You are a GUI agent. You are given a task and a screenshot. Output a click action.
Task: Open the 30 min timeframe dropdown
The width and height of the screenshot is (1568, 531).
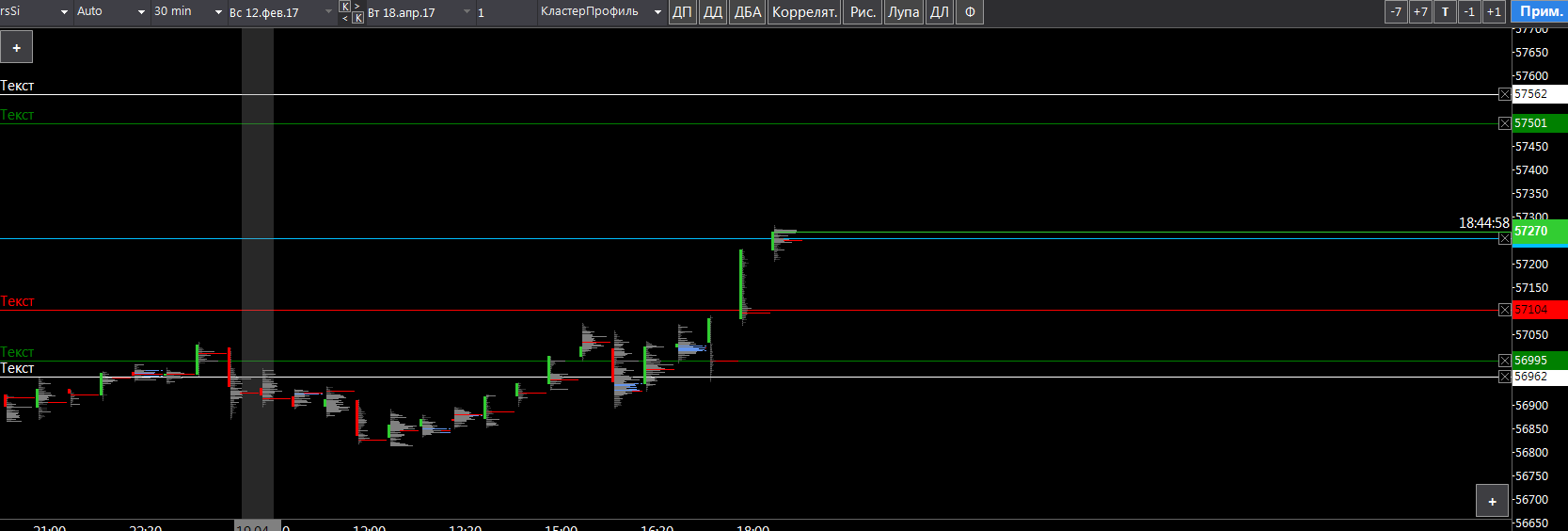click(188, 11)
